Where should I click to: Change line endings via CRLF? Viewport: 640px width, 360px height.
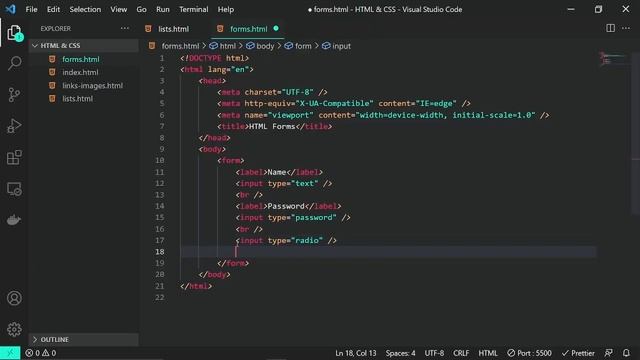tap(461, 353)
